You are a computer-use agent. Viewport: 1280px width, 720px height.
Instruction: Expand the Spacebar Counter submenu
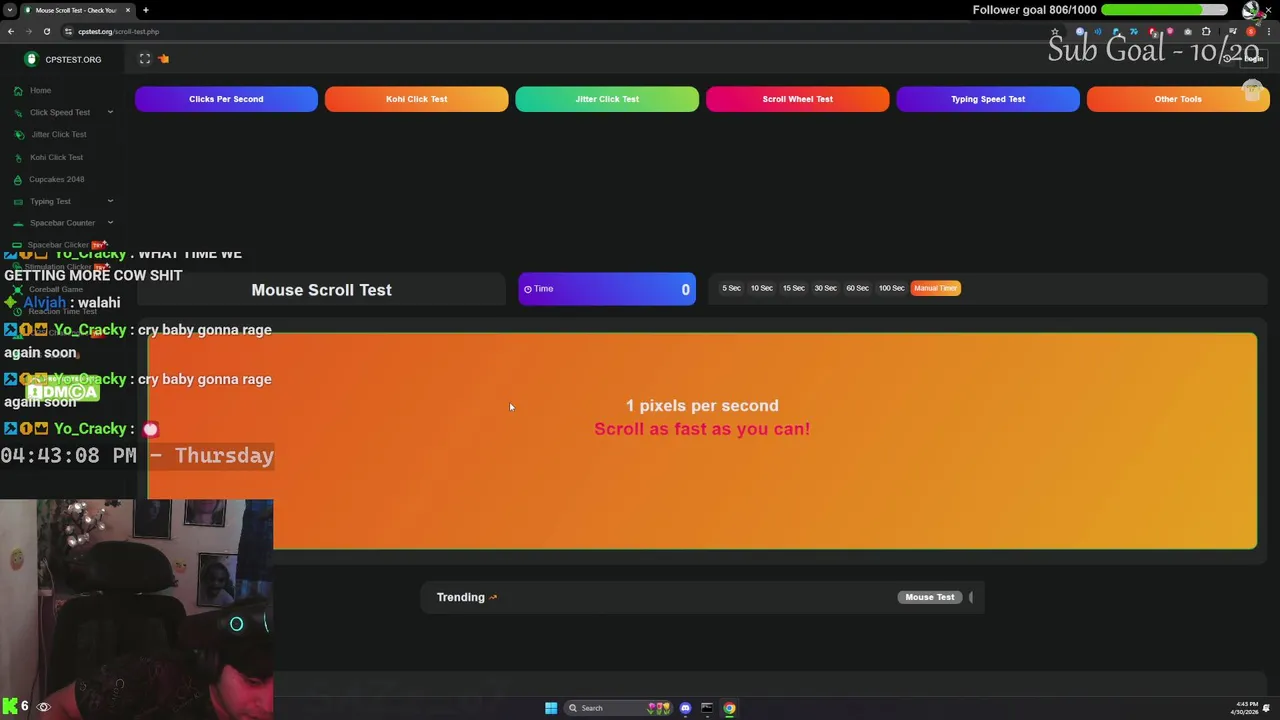110,223
